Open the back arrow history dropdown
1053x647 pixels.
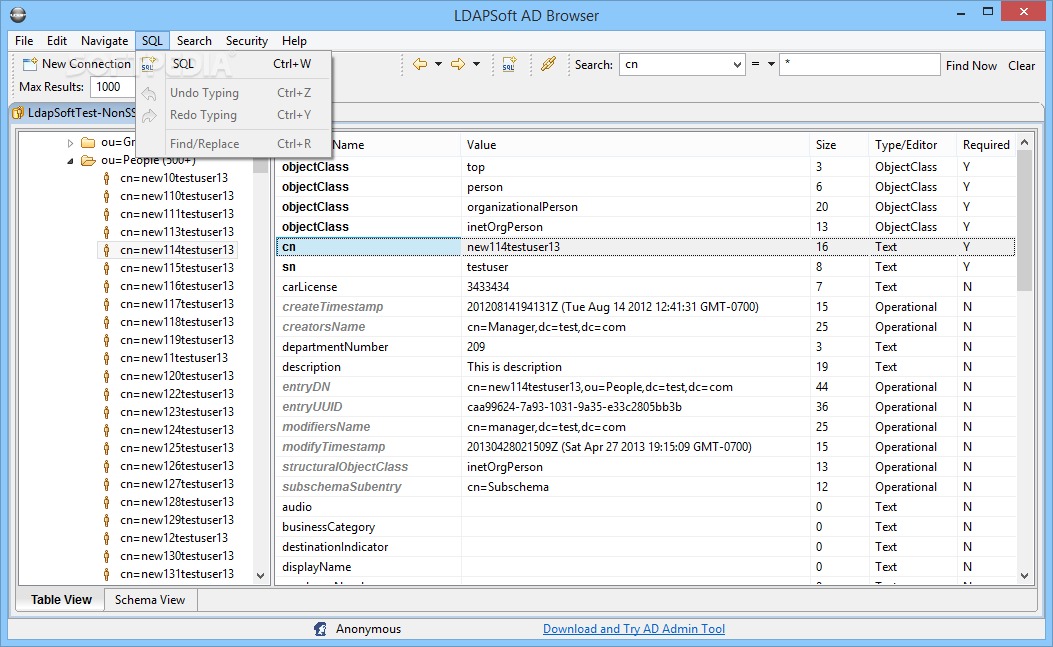pos(439,64)
